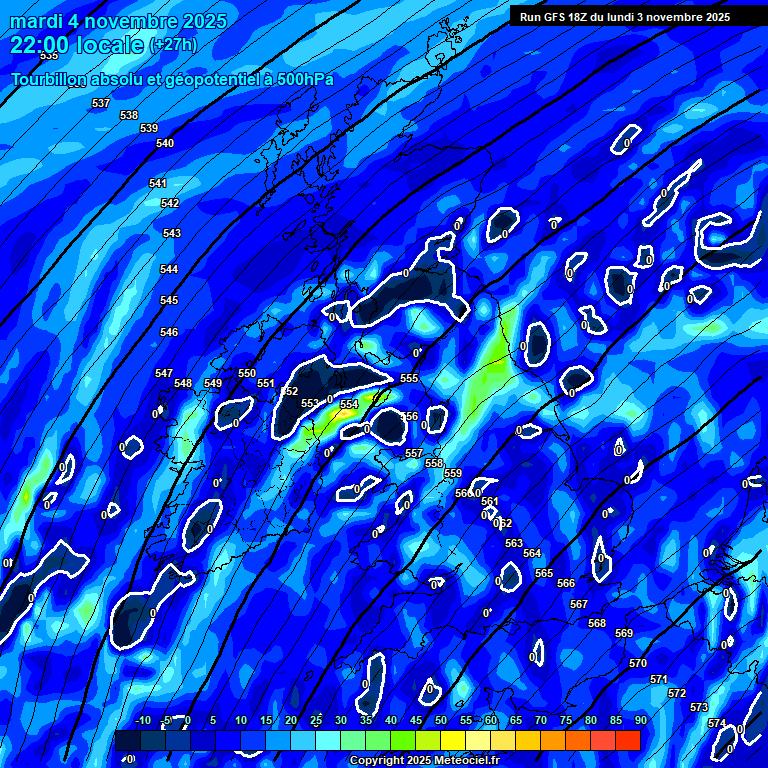Click the date title mardi 4 novembre 2025
Viewport: 768px width, 768px height.
point(119,21)
